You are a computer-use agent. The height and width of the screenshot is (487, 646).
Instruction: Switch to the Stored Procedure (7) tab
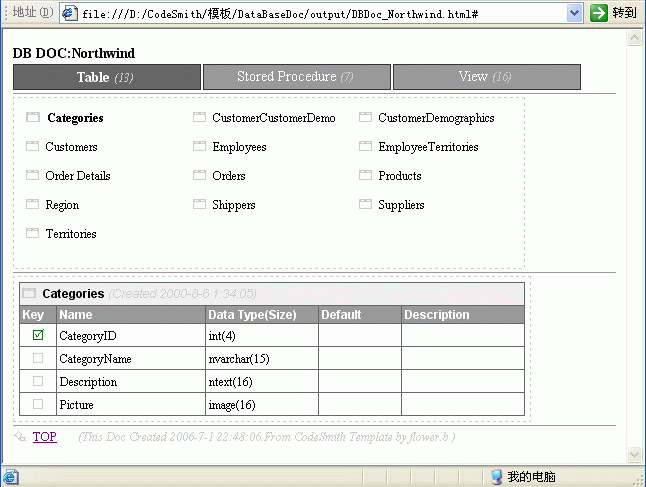click(297, 77)
